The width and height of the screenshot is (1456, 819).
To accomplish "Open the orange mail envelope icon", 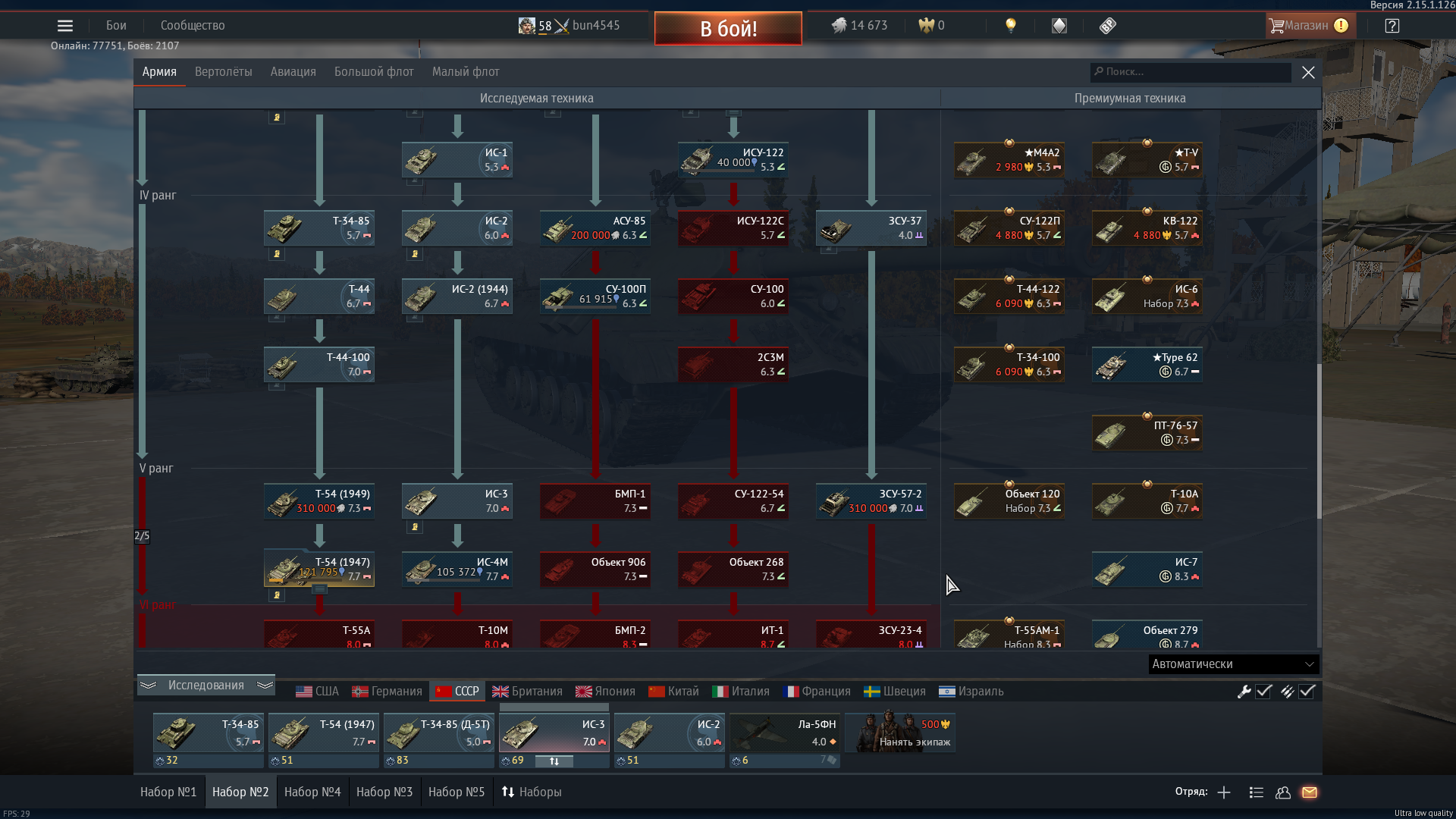I will point(1310,792).
